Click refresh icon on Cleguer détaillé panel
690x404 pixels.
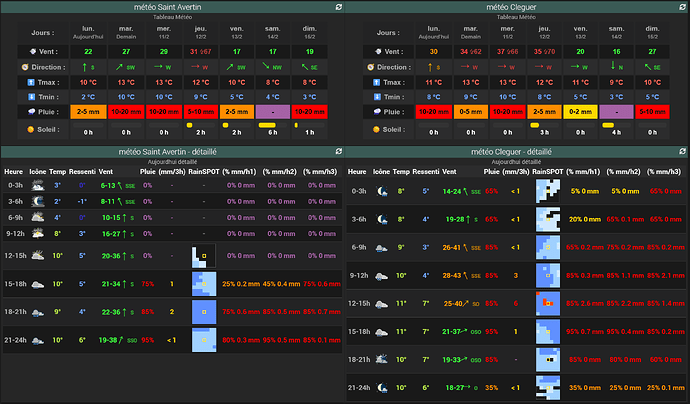[682, 151]
